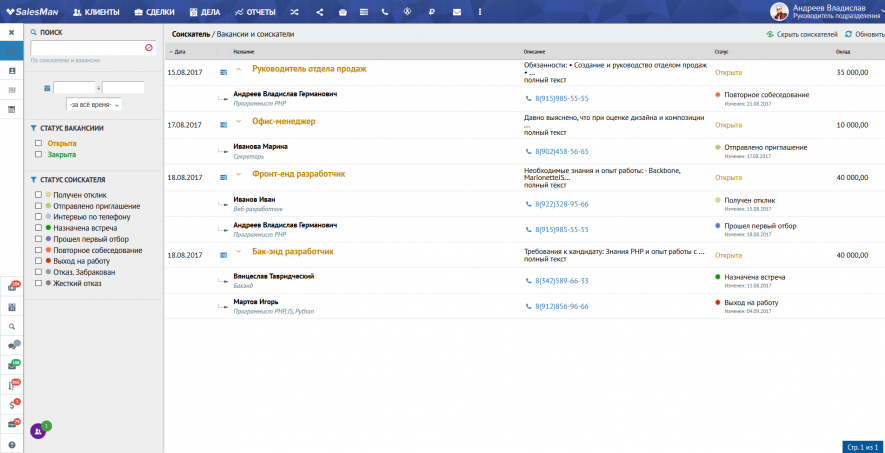The image size is (885, 453).
Task: Clear search with the red cancel icon
Action: coord(149,47)
